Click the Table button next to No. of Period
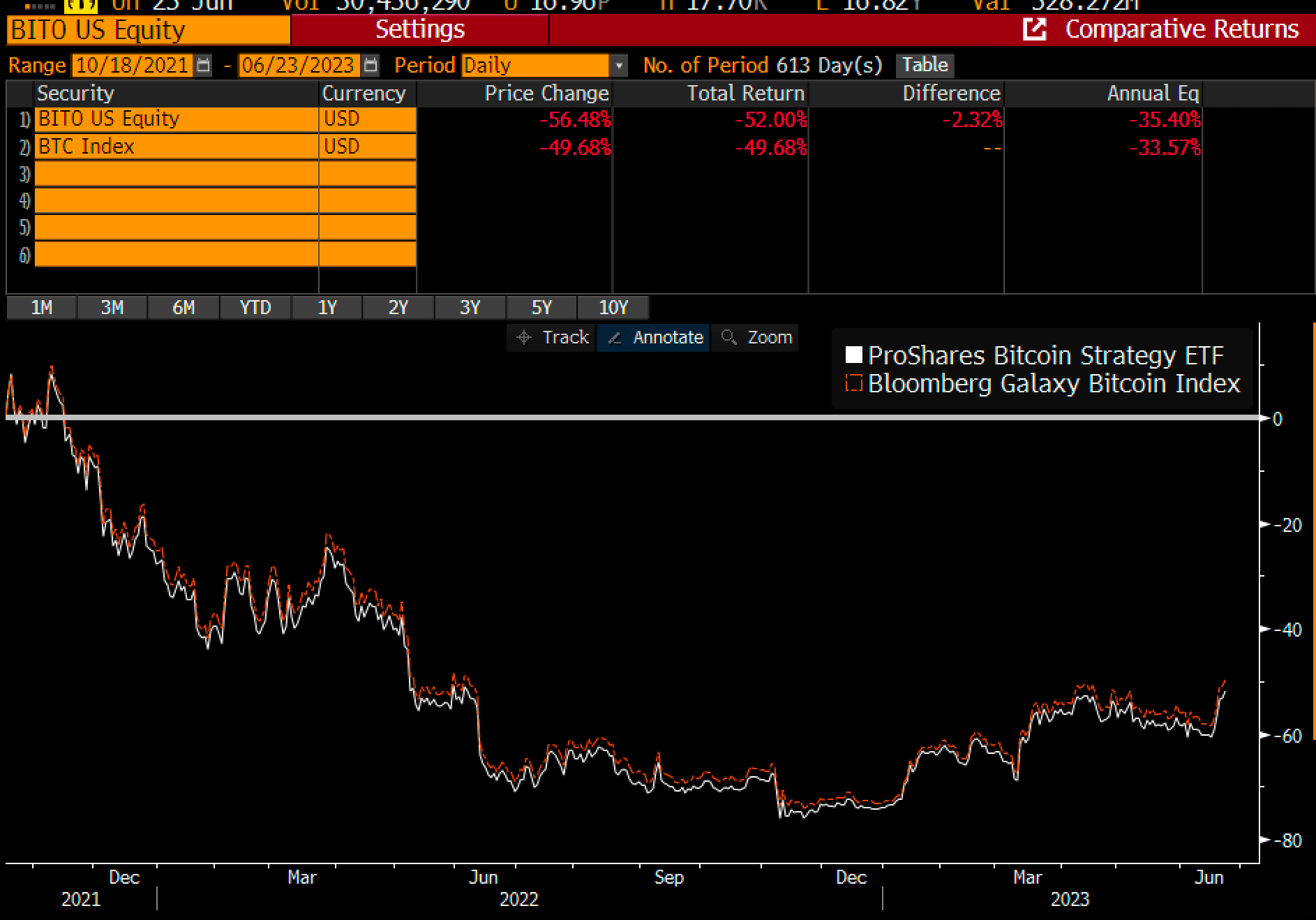 point(924,65)
